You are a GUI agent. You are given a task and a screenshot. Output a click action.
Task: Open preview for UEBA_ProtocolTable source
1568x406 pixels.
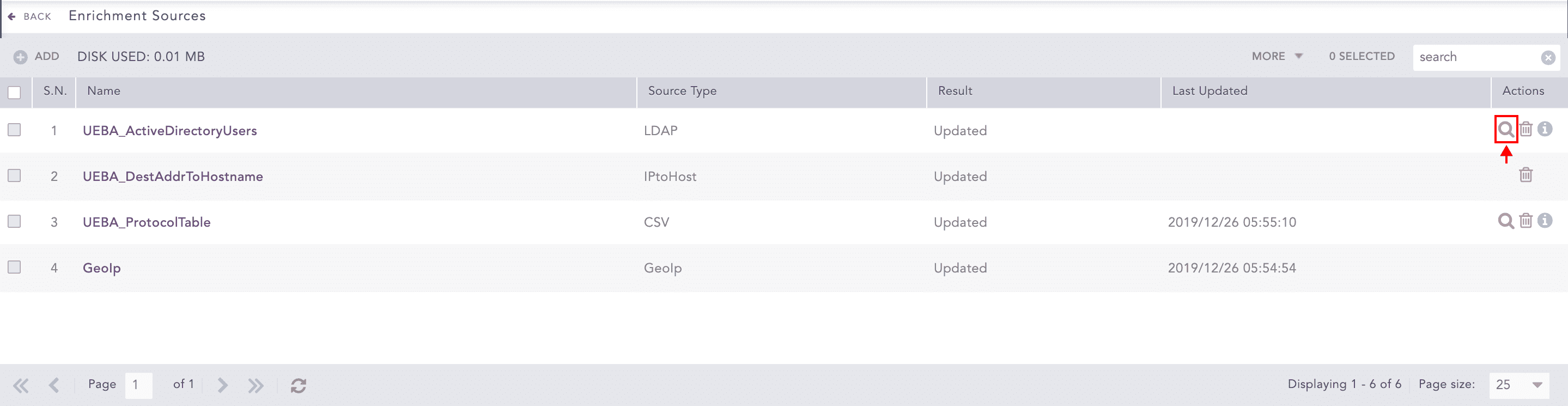click(x=1505, y=221)
